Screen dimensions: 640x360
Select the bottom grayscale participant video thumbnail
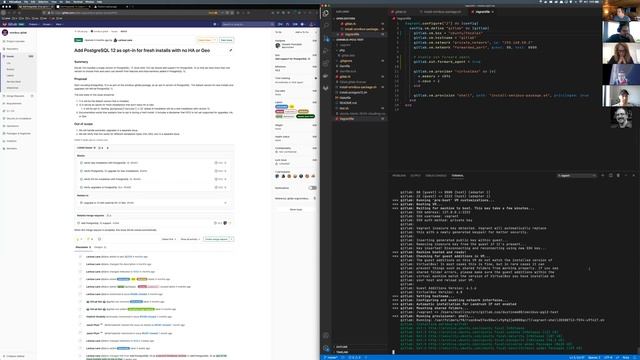pos(621,118)
